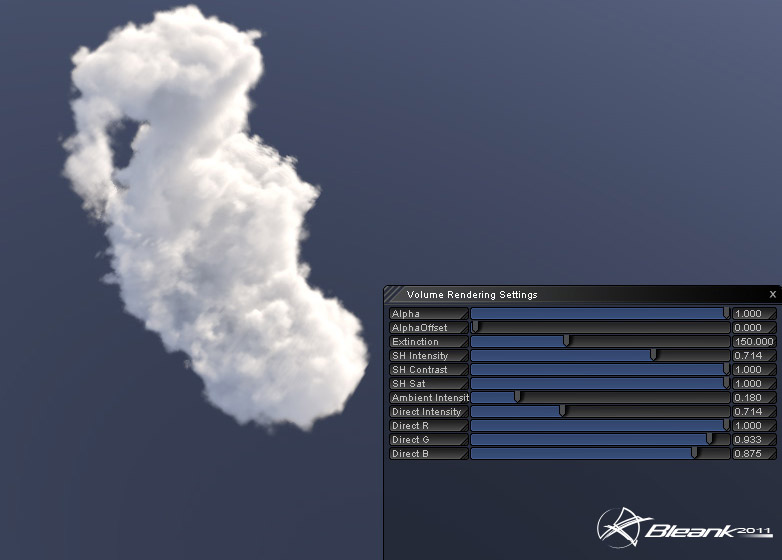The height and width of the screenshot is (560, 782).
Task: Click the AlphaOffset slider handle
Action: tap(476, 327)
